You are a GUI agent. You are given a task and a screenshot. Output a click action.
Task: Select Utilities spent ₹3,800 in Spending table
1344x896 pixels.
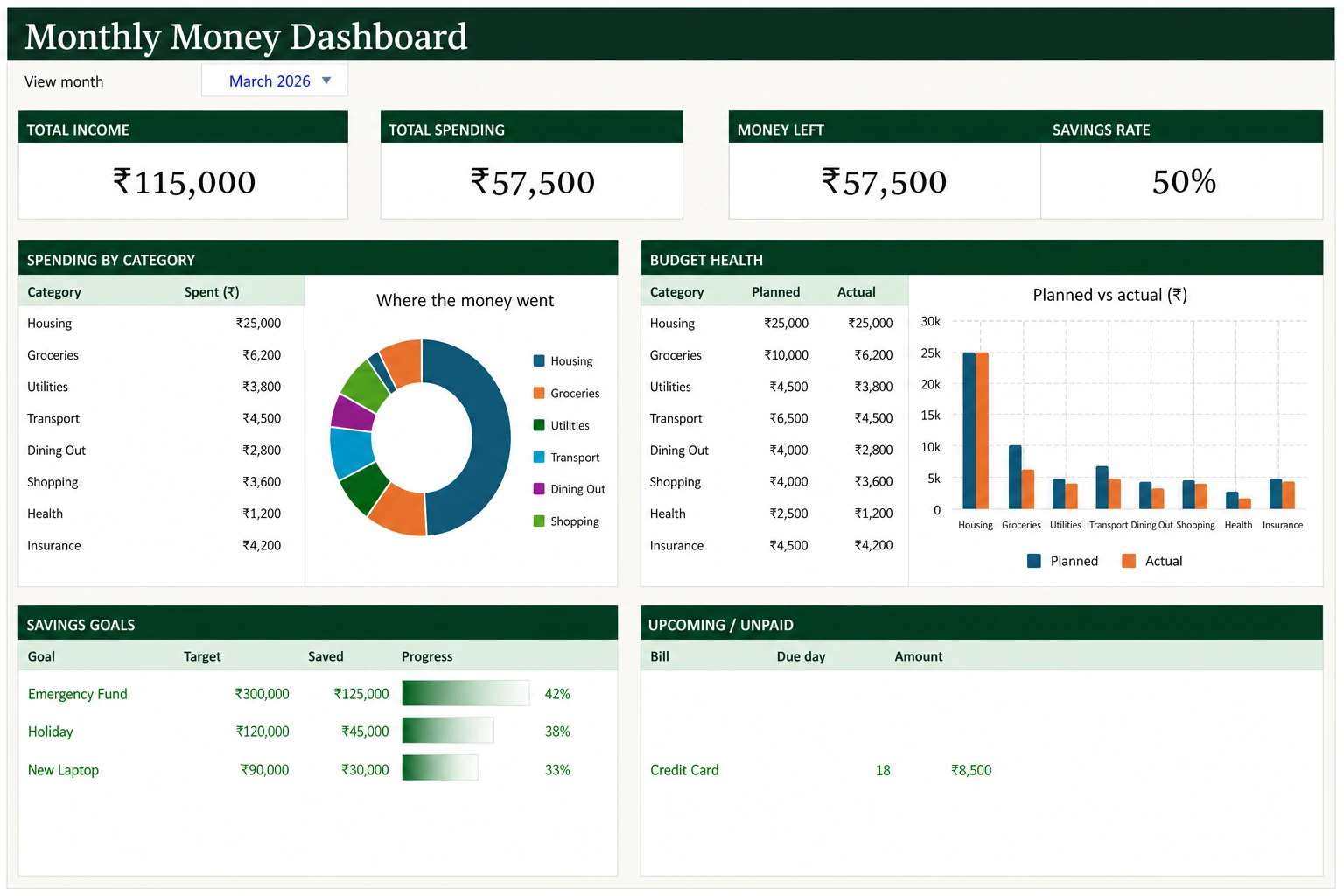click(x=262, y=387)
